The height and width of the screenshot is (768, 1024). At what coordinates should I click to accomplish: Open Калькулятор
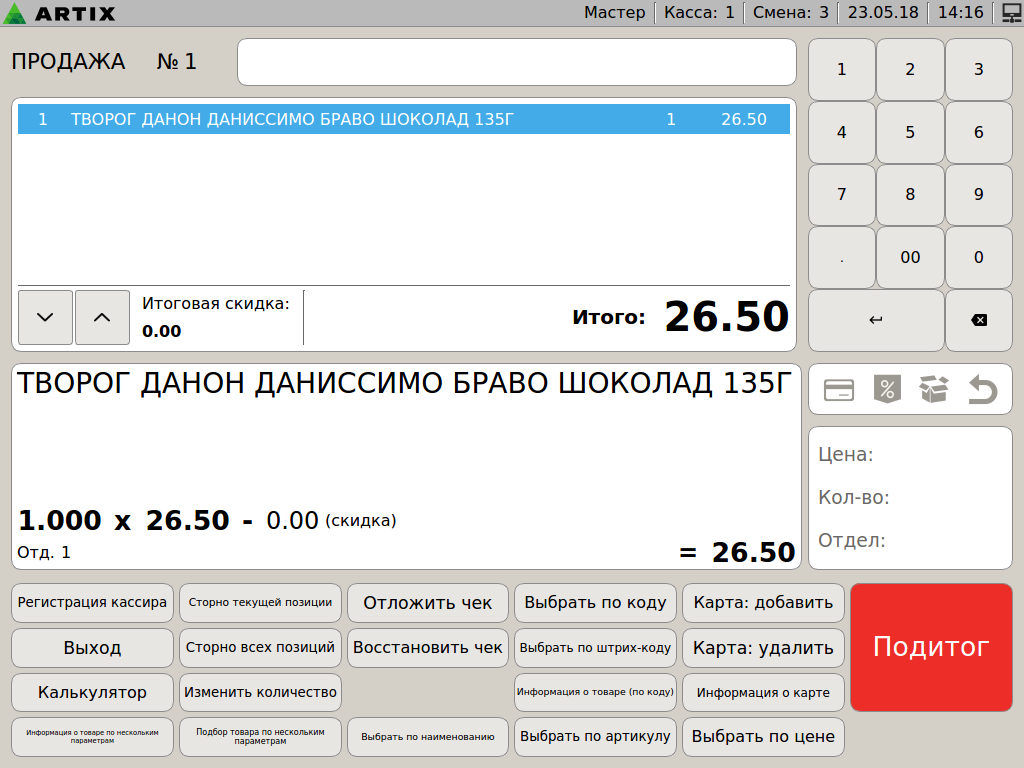click(x=92, y=692)
